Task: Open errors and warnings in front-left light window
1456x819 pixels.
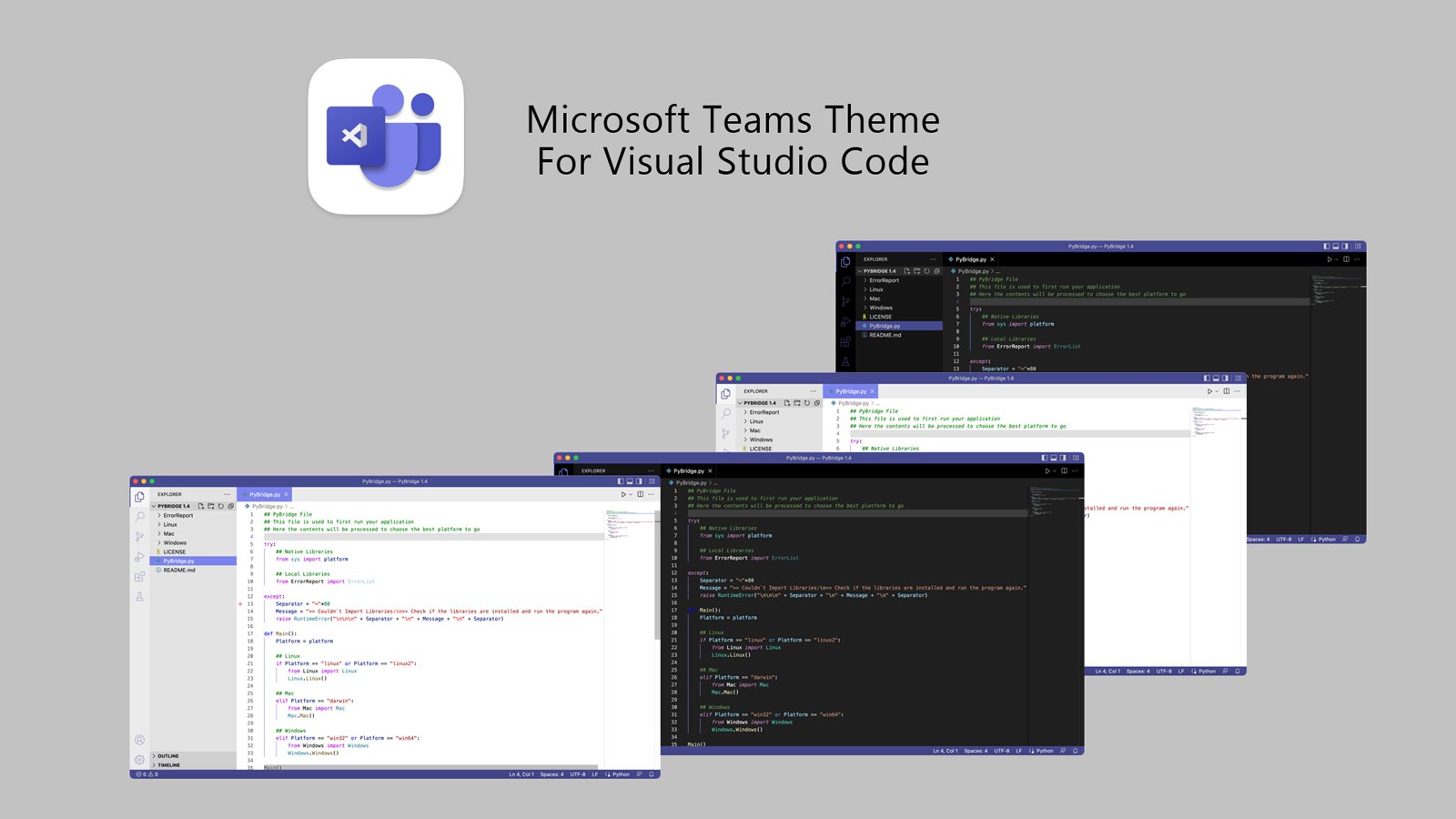Action: click(x=146, y=774)
